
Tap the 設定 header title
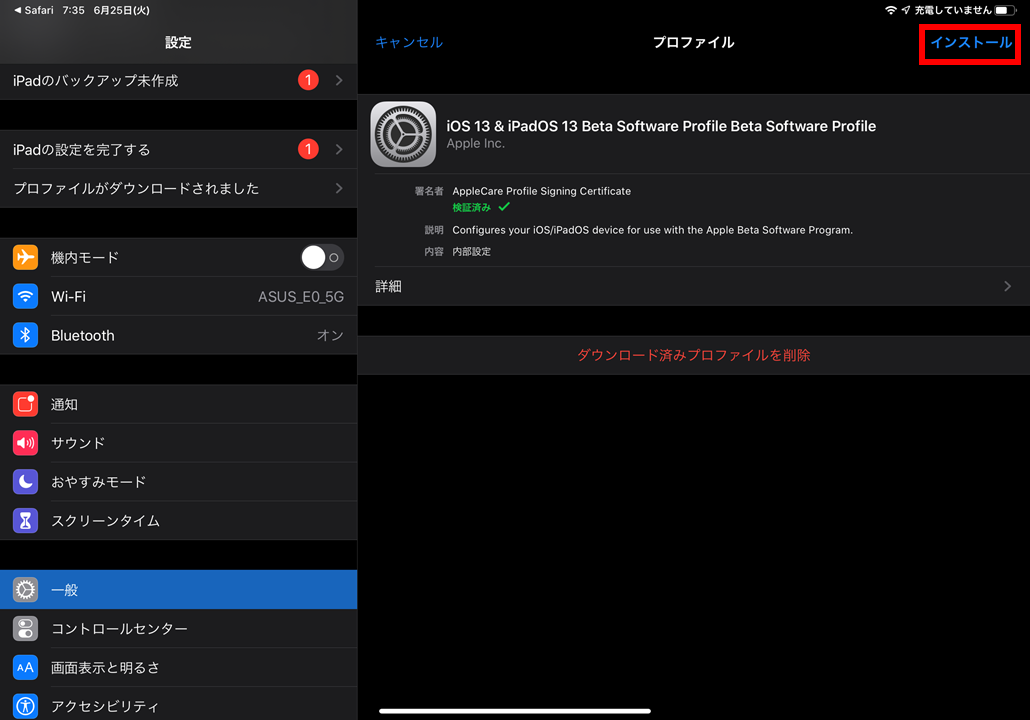click(x=178, y=43)
